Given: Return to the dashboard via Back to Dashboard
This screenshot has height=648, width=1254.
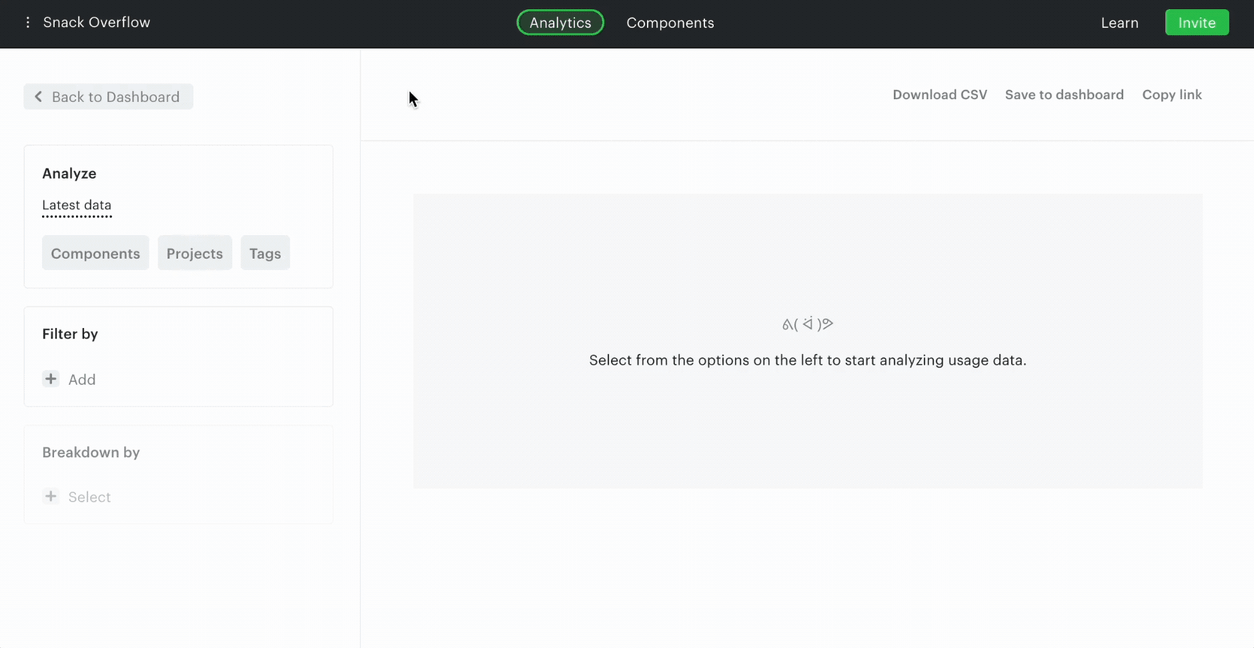Looking at the screenshot, I should coord(108,96).
